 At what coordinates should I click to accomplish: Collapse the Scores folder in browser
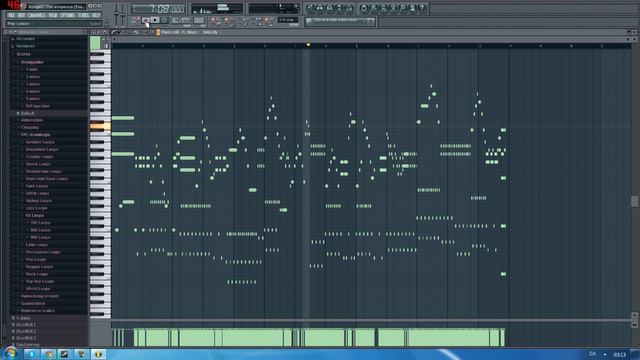click(23, 54)
